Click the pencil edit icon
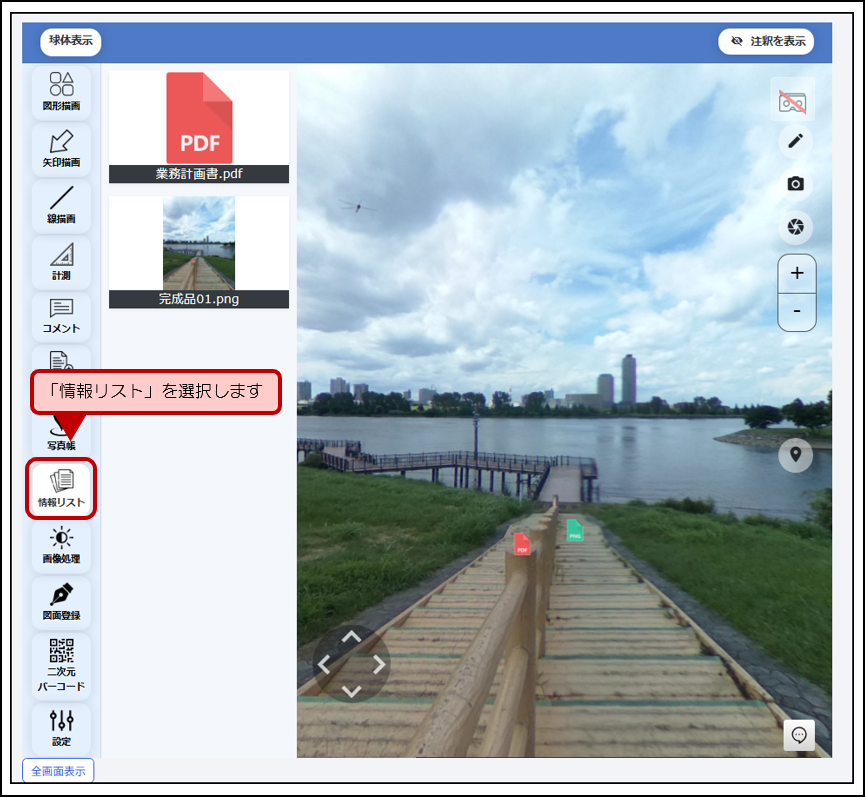This screenshot has width=865, height=797. pos(795,141)
